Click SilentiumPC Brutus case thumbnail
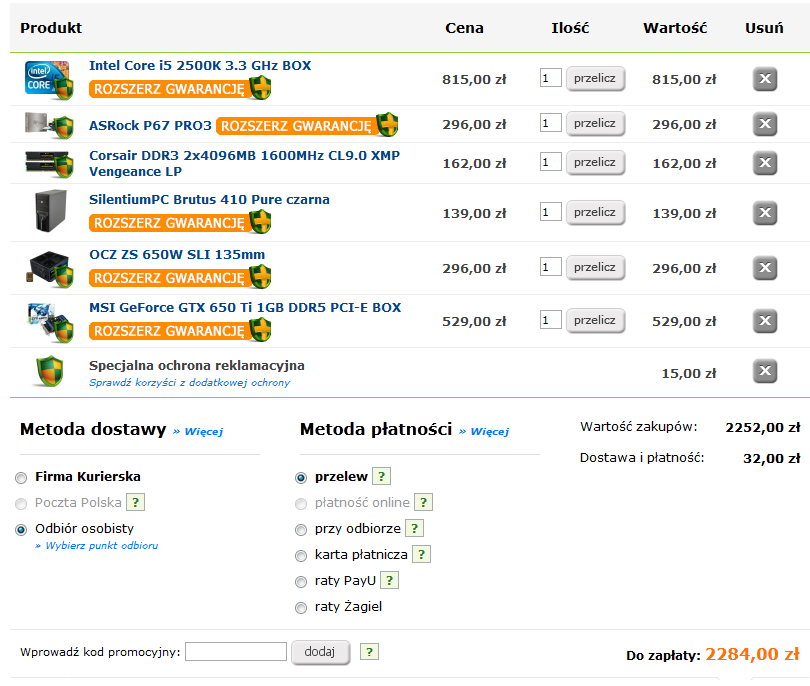The image size is (810, 686). point(50,211)
